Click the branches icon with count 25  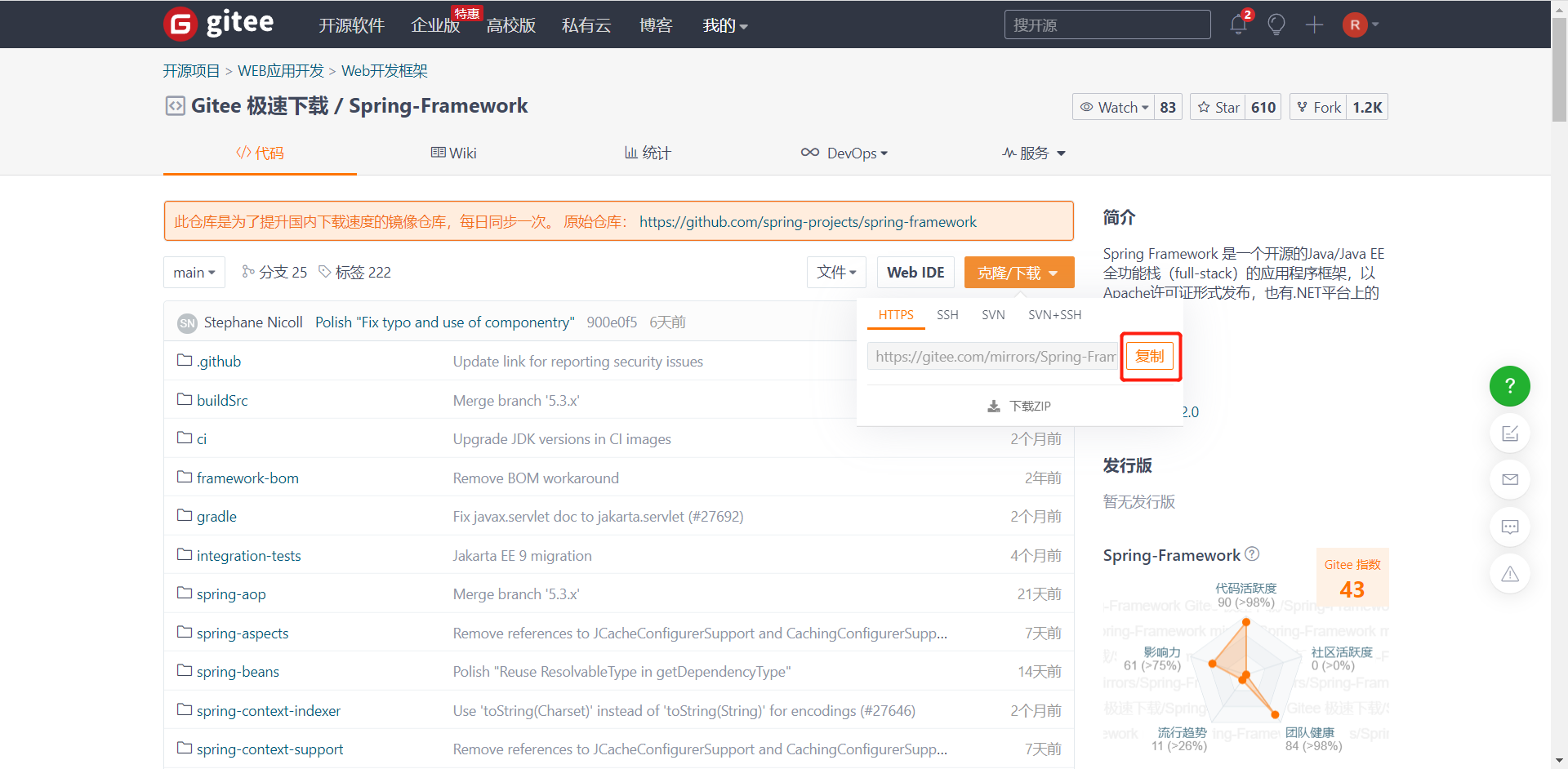click(x=248, y=271)
